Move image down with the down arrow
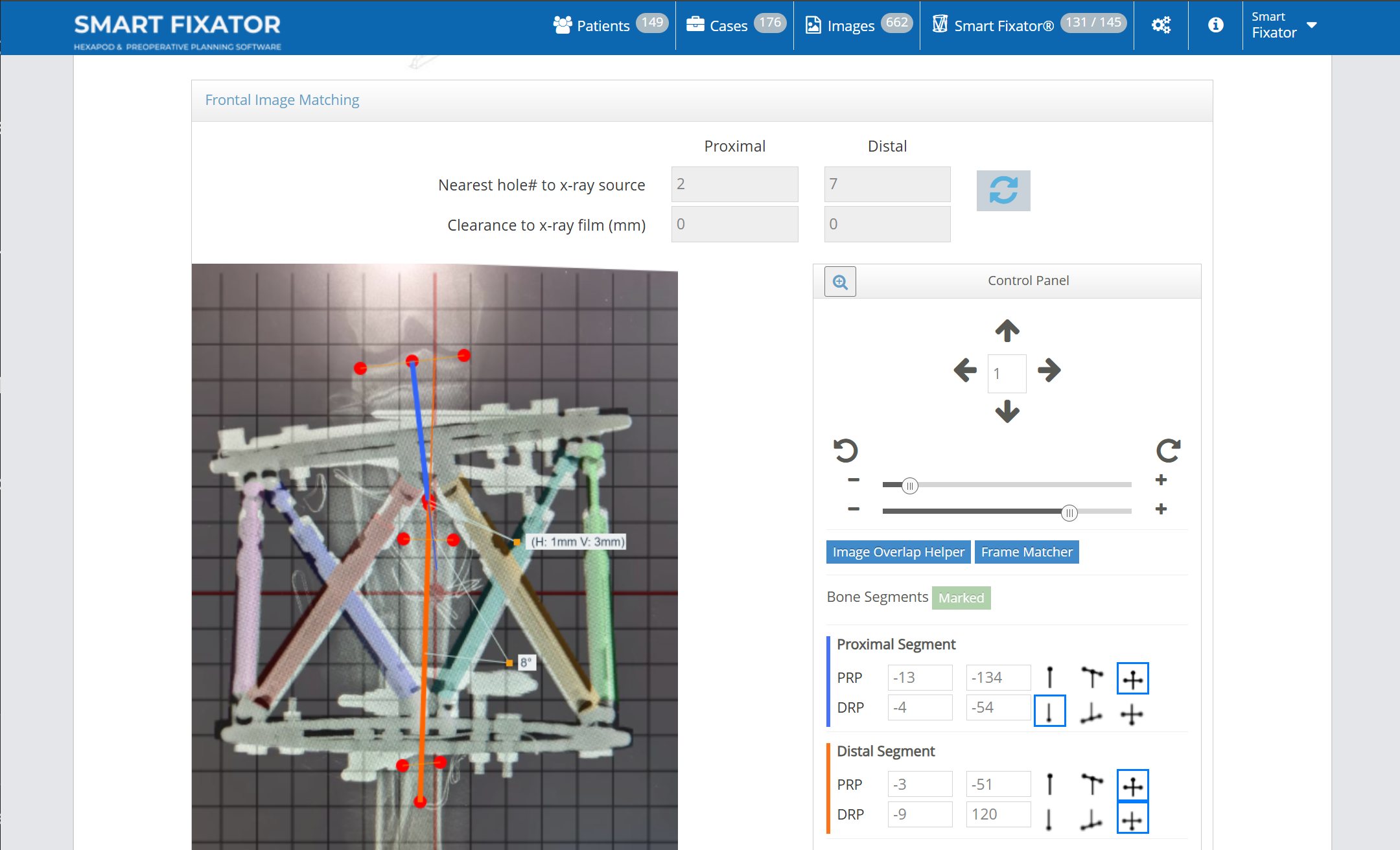This screenshot has height=850, width=1400. click(x=1007, y=411)
